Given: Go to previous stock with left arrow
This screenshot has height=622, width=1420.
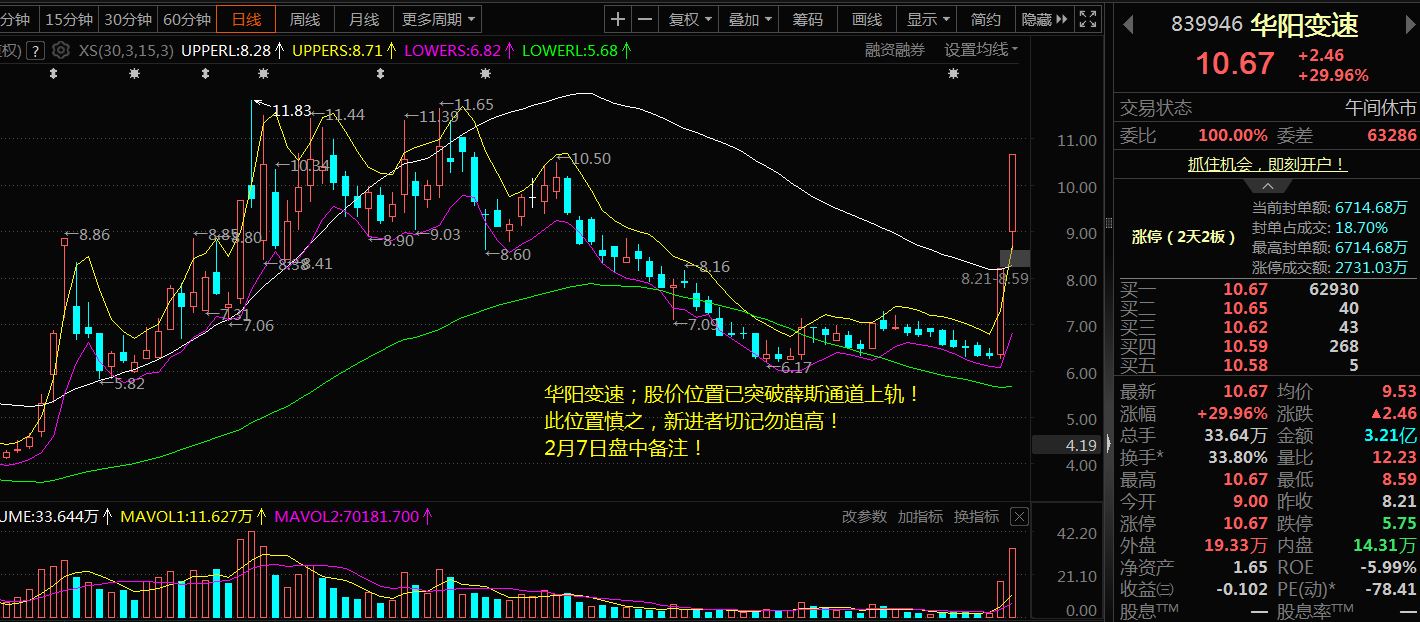Looking at the screenshot, I should click(1128, 24).
